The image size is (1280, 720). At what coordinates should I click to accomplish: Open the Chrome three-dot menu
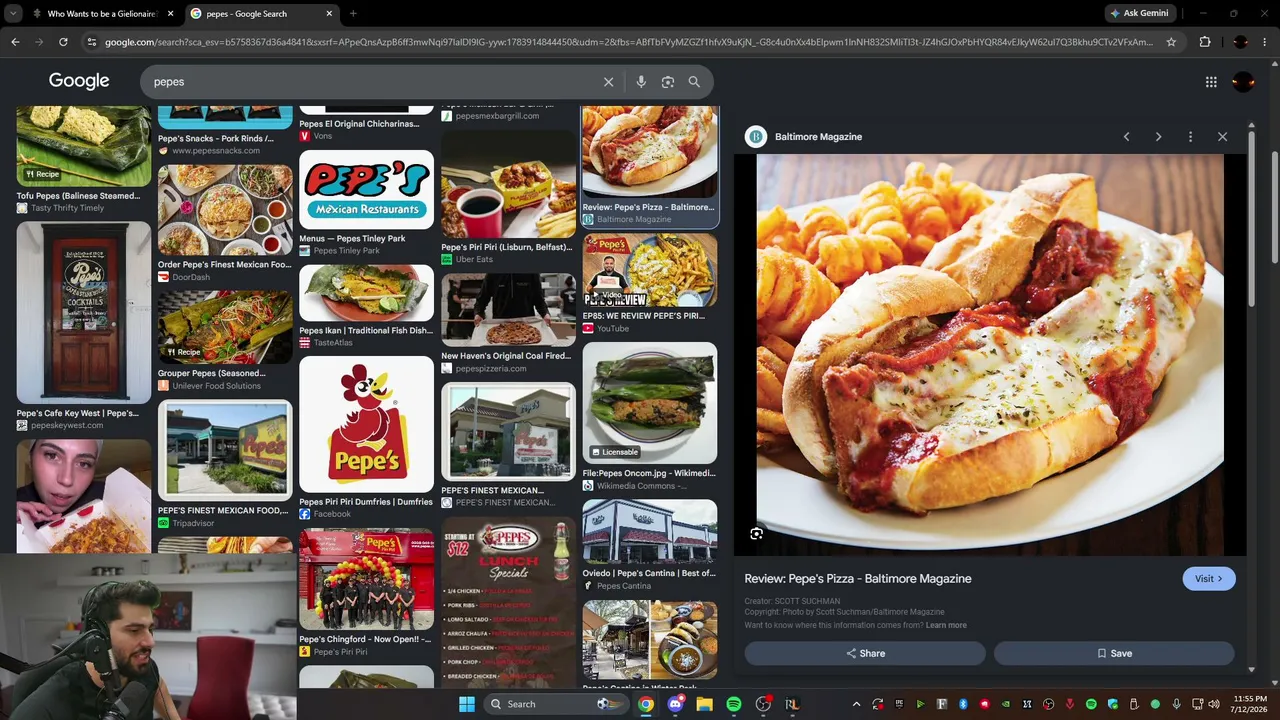click(1265, 42)
